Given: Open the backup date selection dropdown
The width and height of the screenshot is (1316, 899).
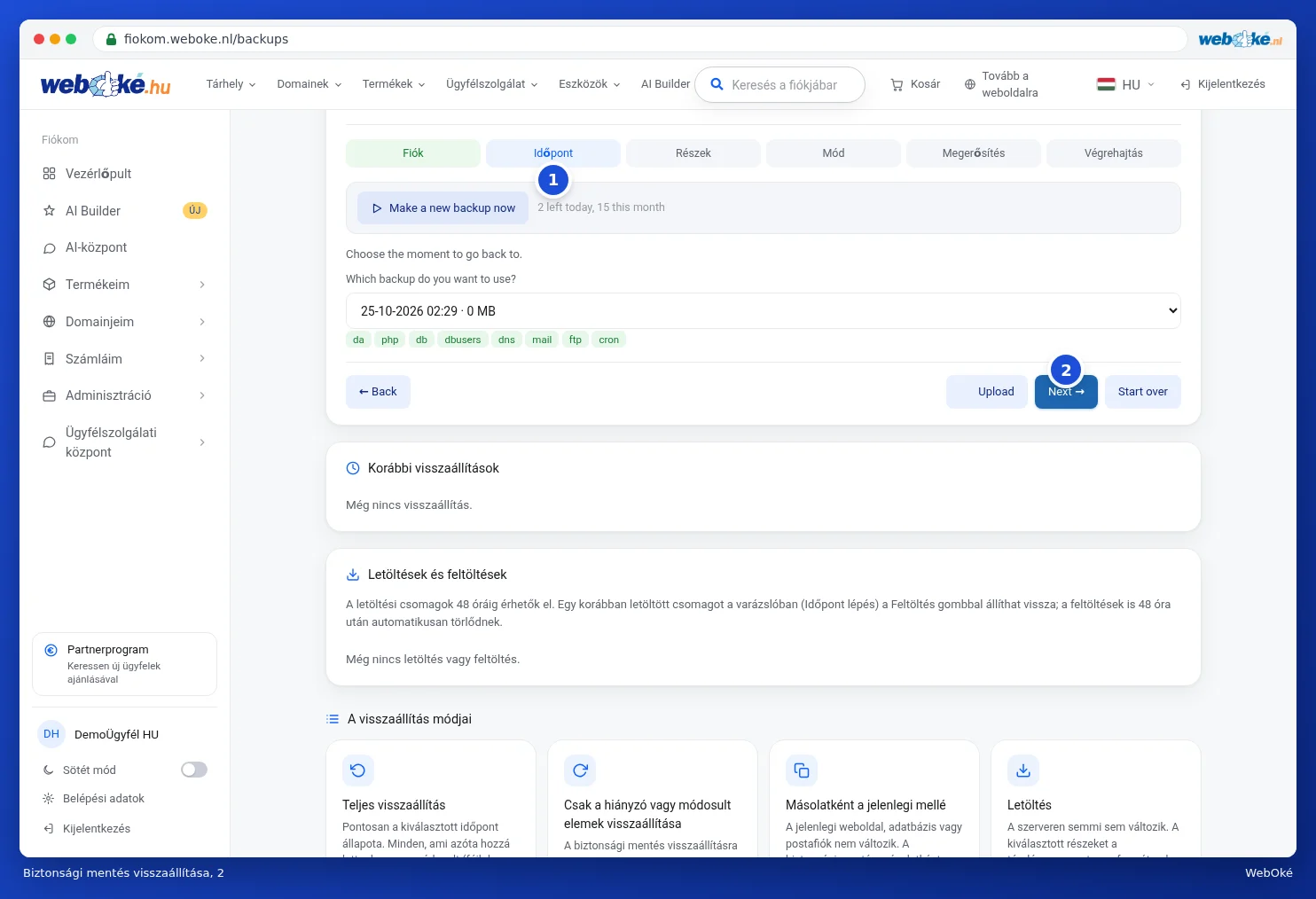Looking at the screenshot, I should [x=764, y=311].
